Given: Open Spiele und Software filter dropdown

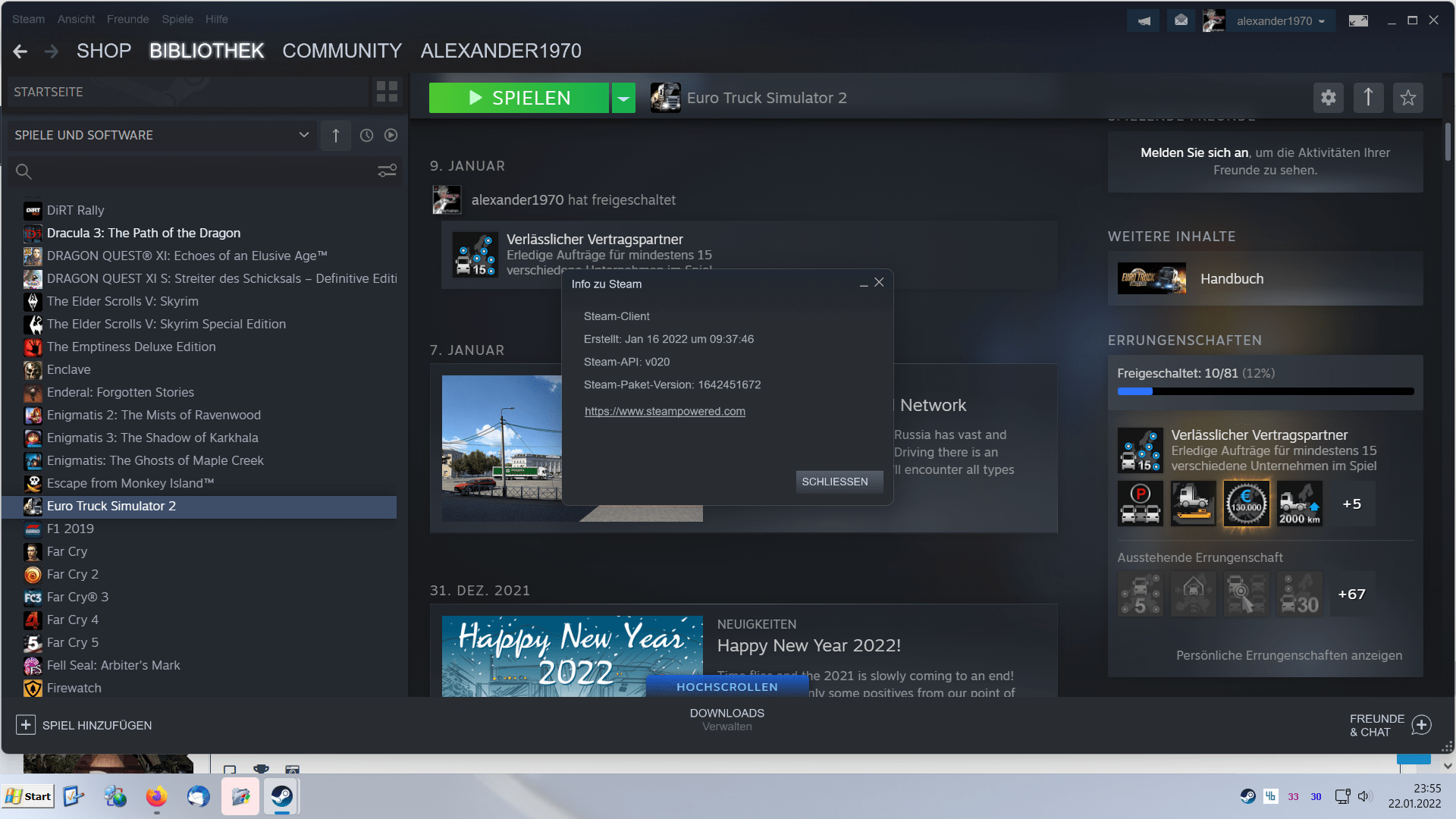Looking at the screenshot, I should click(162, 135).
